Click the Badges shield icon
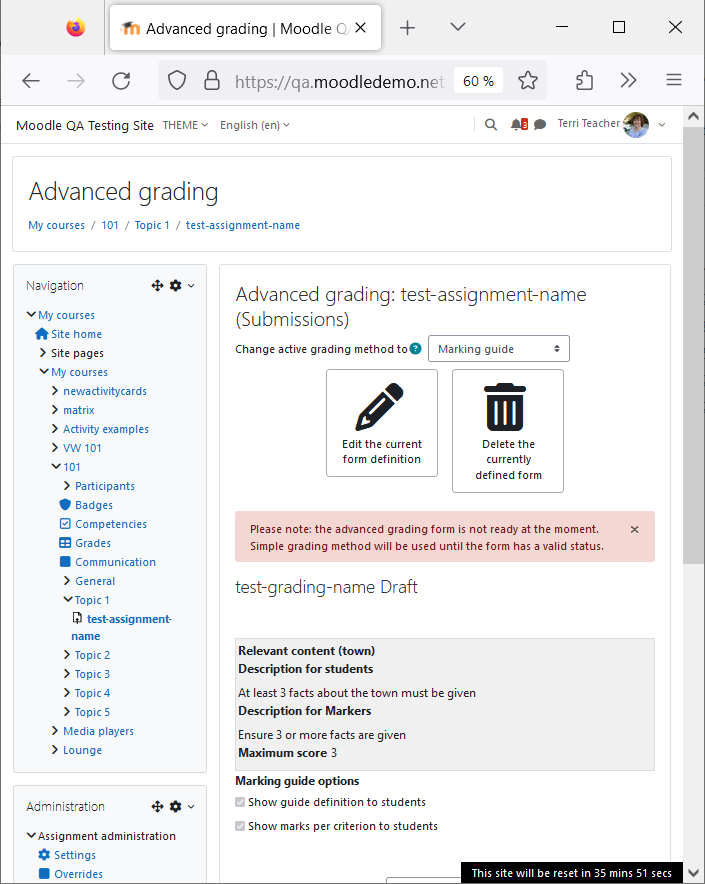 pyautogui.click(x=65, y=505)
